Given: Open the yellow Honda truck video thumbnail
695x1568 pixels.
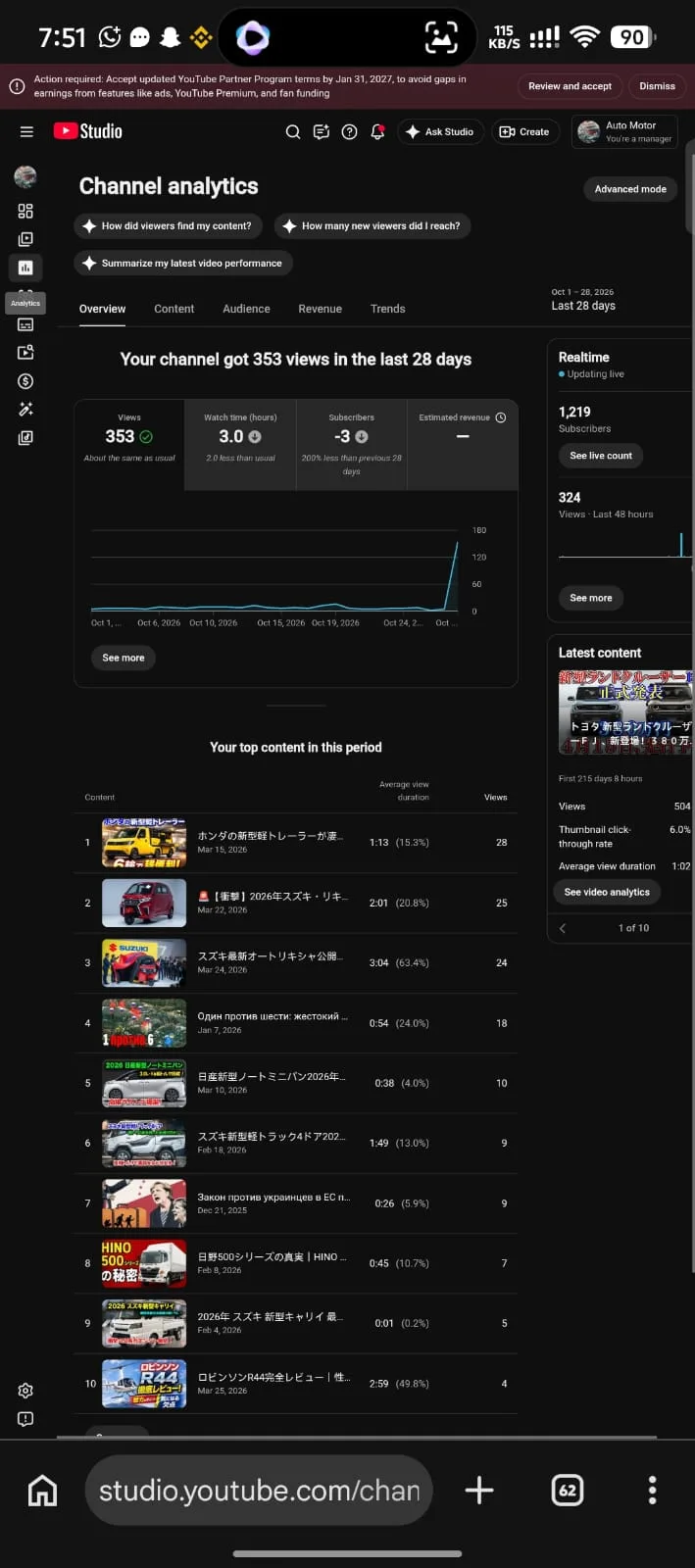Looking at the screenshot, I should point(144,843).
